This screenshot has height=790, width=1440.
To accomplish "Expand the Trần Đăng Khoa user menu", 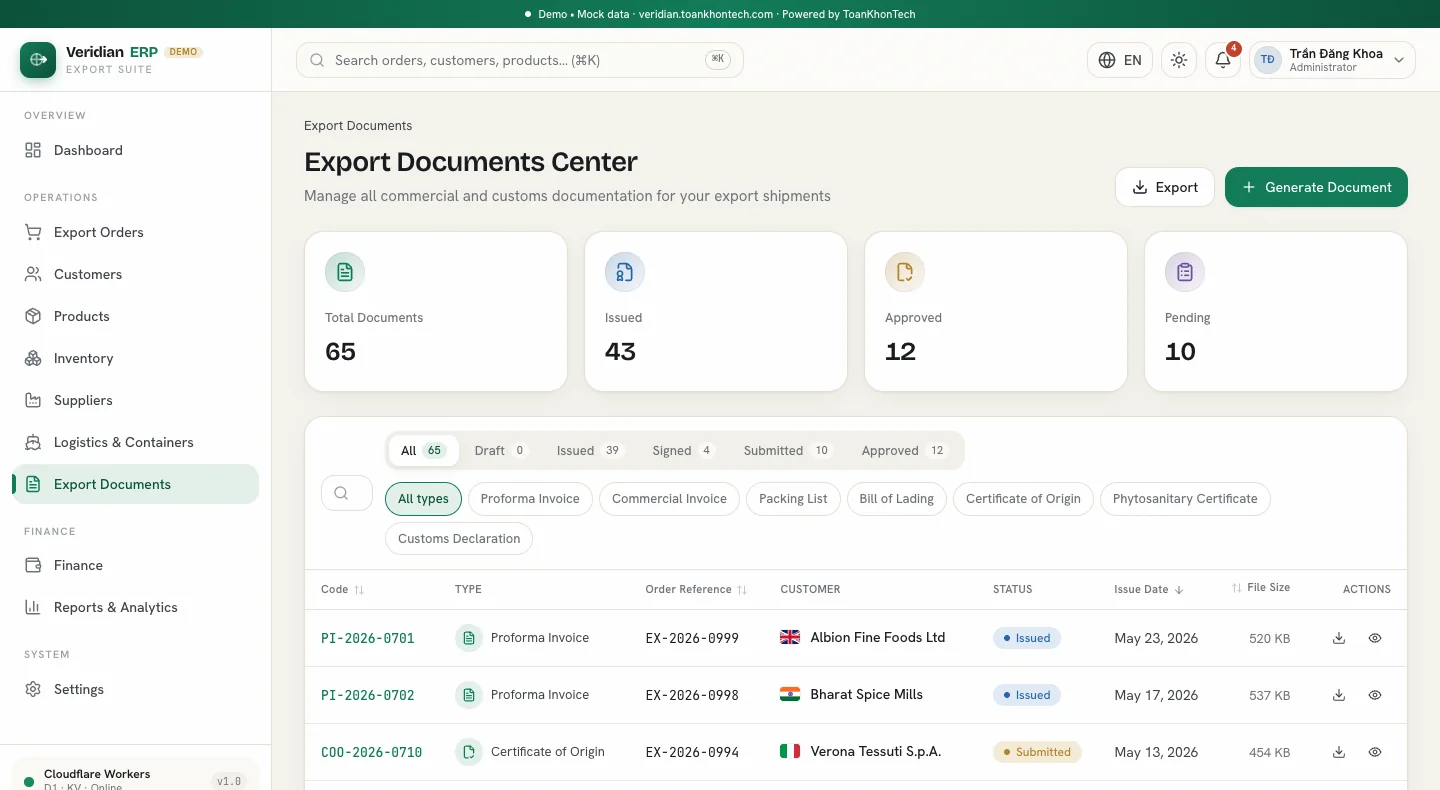I will click(1332, 60).
